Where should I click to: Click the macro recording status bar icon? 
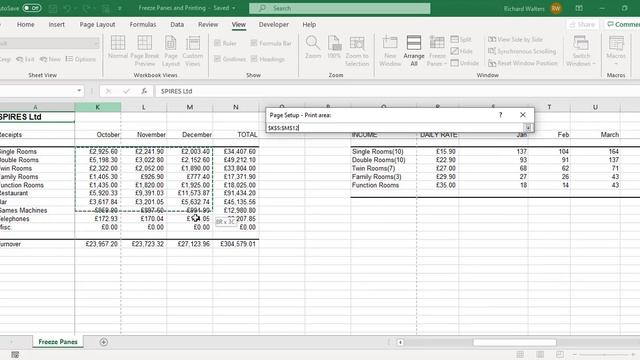click(15, 354)
